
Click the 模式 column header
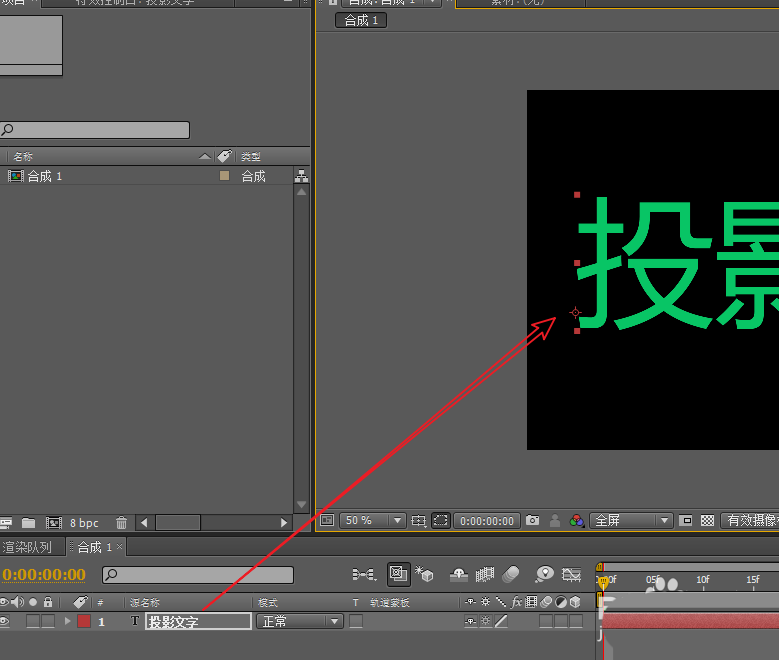tap(268, 602)
